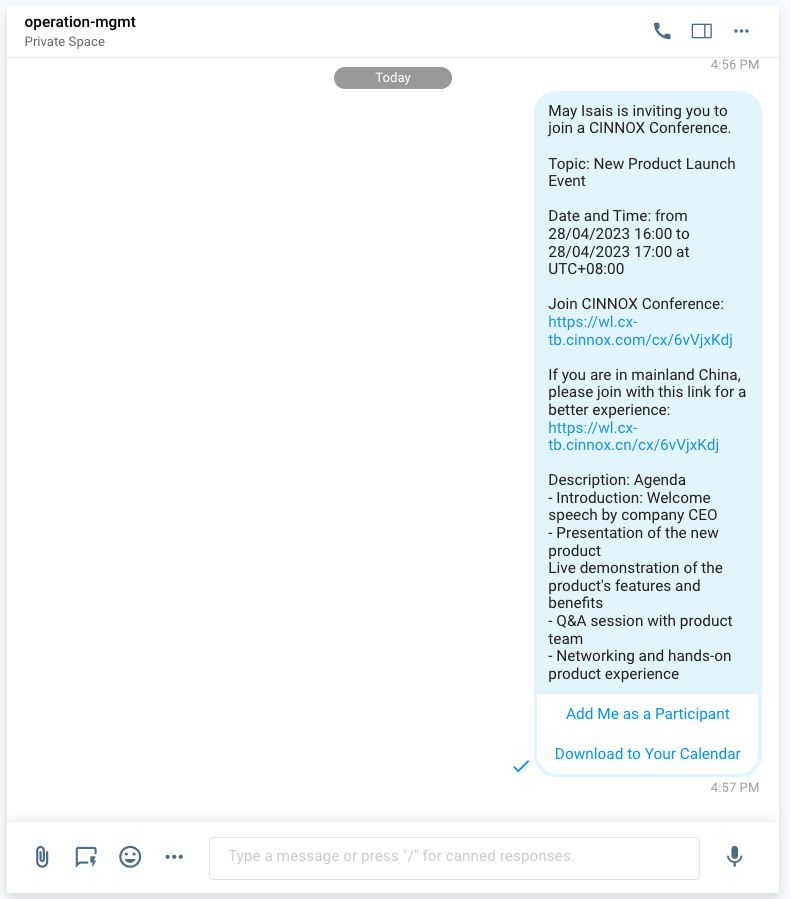This screenshot has width=791, height=899.
Task: Record a voice message with microphone icon
Action: pos(734,857)
